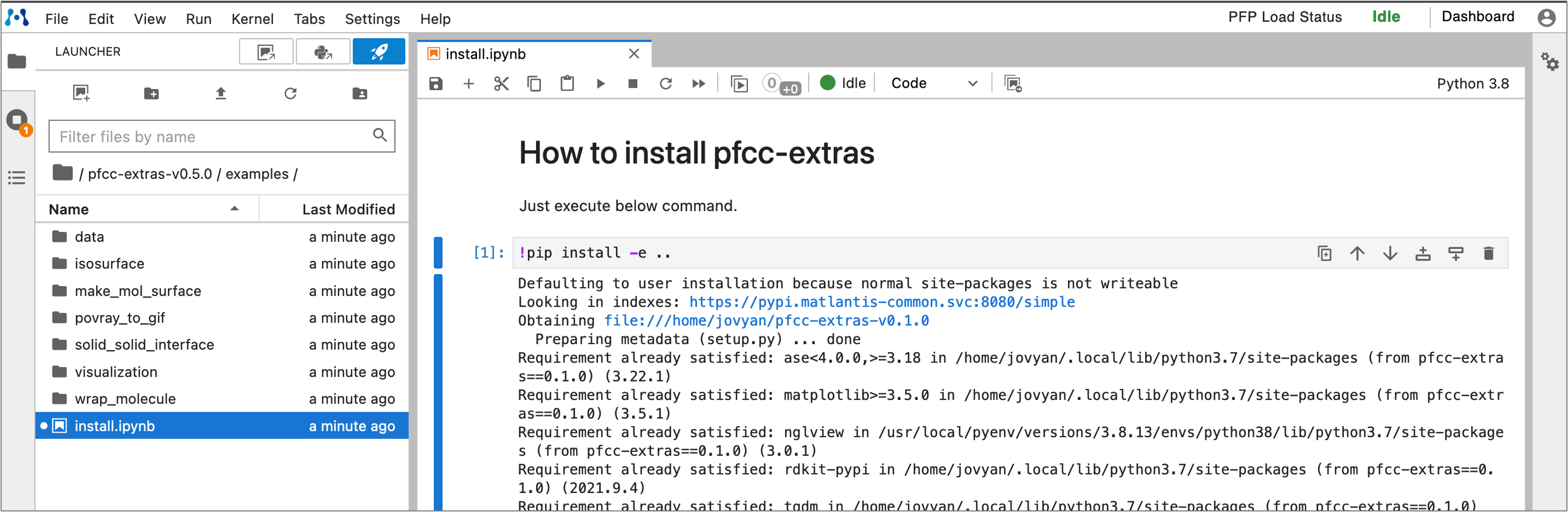The width and height of the screenshot is (1568, 512).
Task: Delete the cell using trash icon
Action: [x=1488, y=253]
